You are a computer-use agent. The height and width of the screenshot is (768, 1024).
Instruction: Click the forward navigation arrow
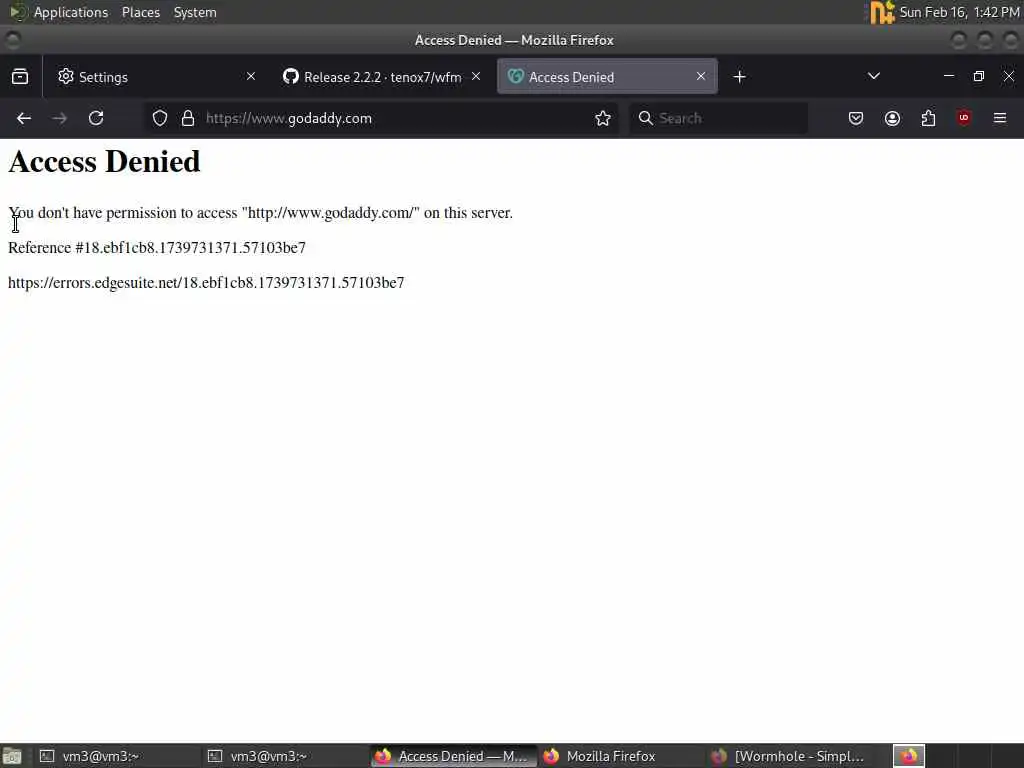pyautogui.click(x=59, y=118)
